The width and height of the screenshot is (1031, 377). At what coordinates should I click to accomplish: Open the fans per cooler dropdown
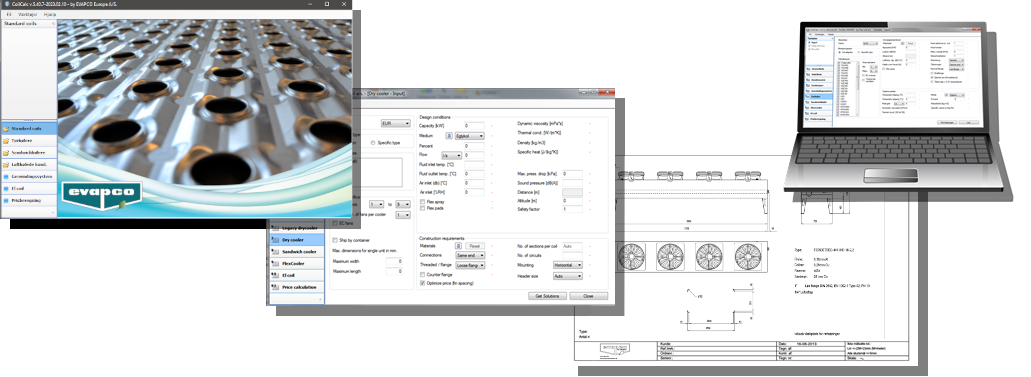coord(402,214)
